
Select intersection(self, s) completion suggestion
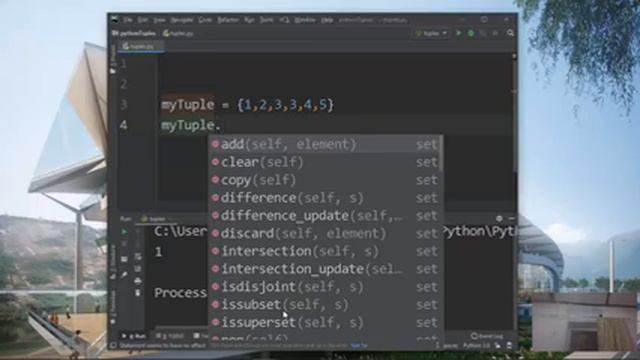coord(325,251)
